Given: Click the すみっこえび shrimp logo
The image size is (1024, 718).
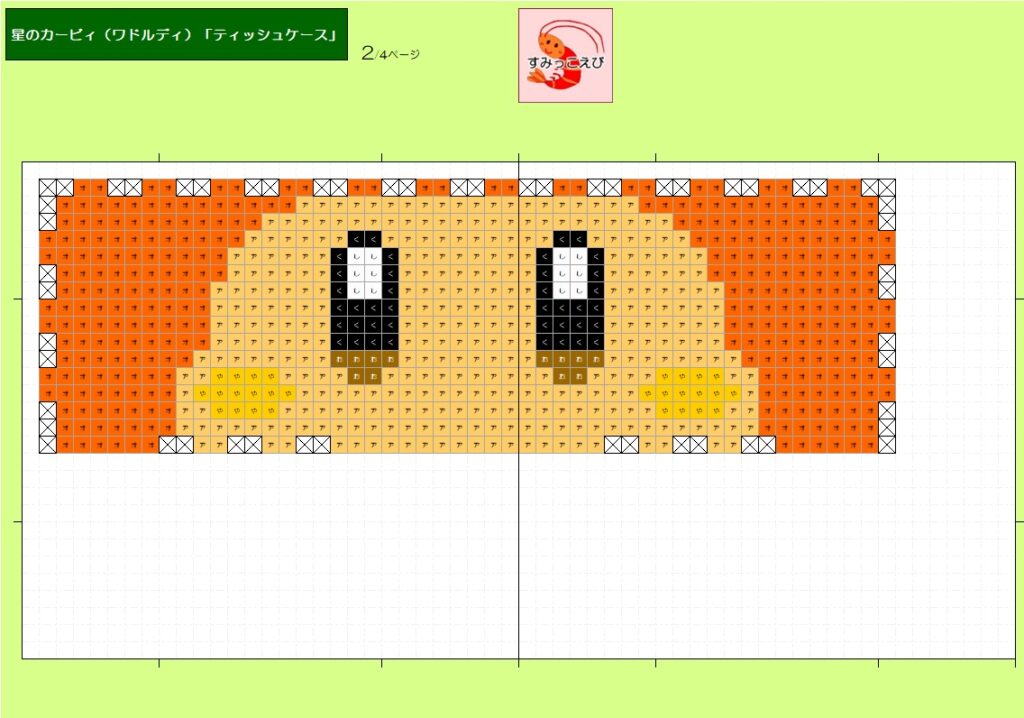Looking at the screenshot, I should [566, 56].
